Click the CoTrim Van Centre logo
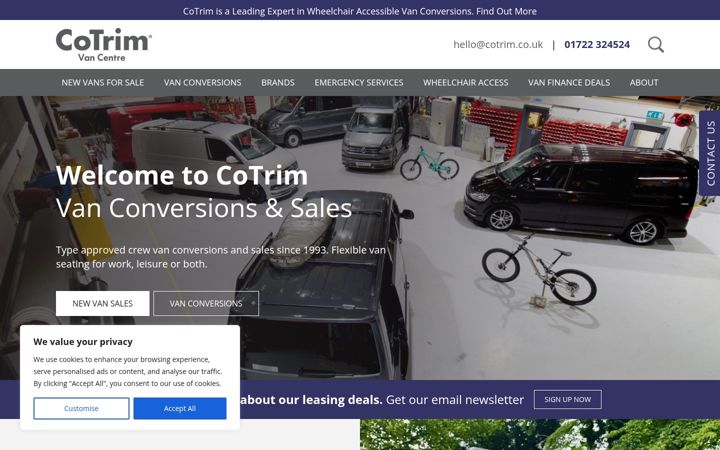 [104, 45]
